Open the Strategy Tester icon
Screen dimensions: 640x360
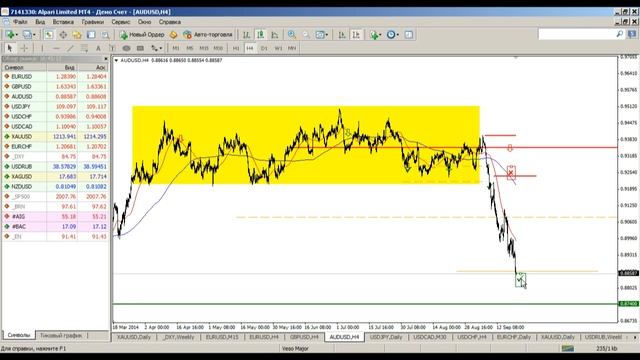point(105,35)
